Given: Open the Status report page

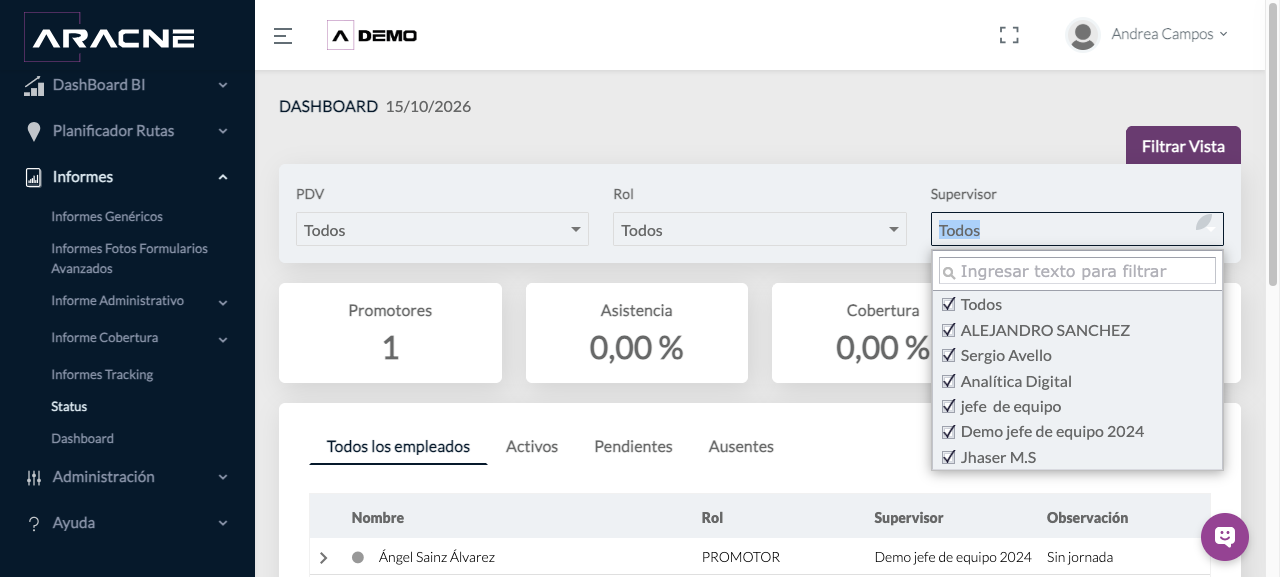Looking at the screenshot, I should pos(69,406).
